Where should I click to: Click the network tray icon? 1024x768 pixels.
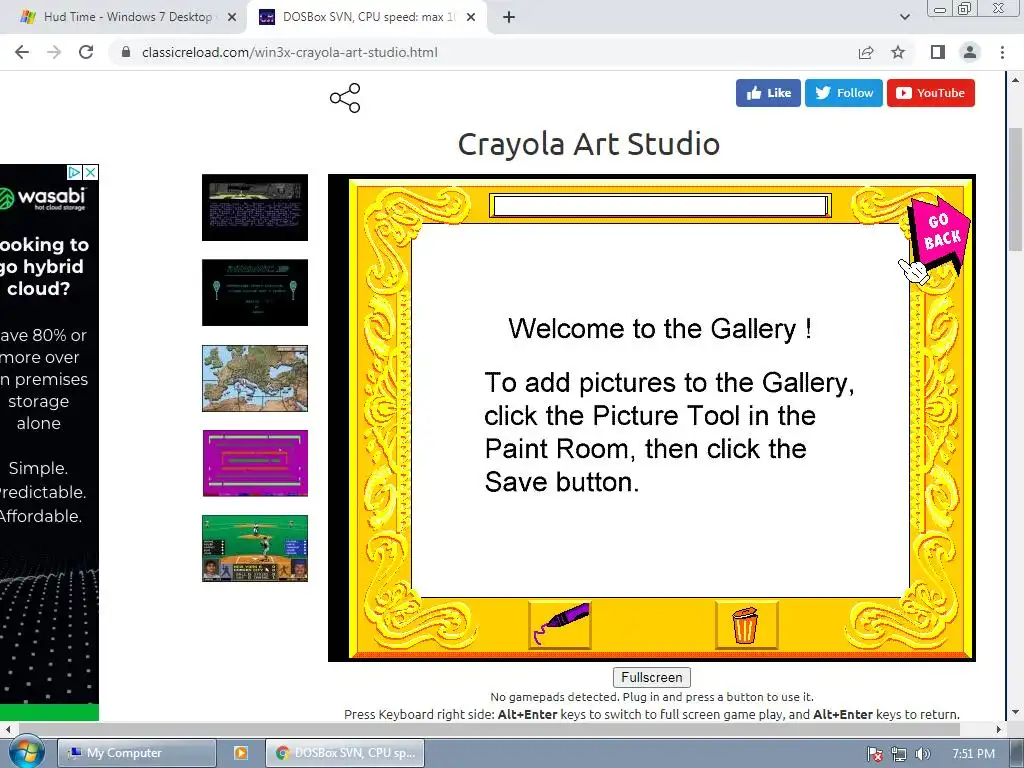pyautogui.click(x=899, y=754)
